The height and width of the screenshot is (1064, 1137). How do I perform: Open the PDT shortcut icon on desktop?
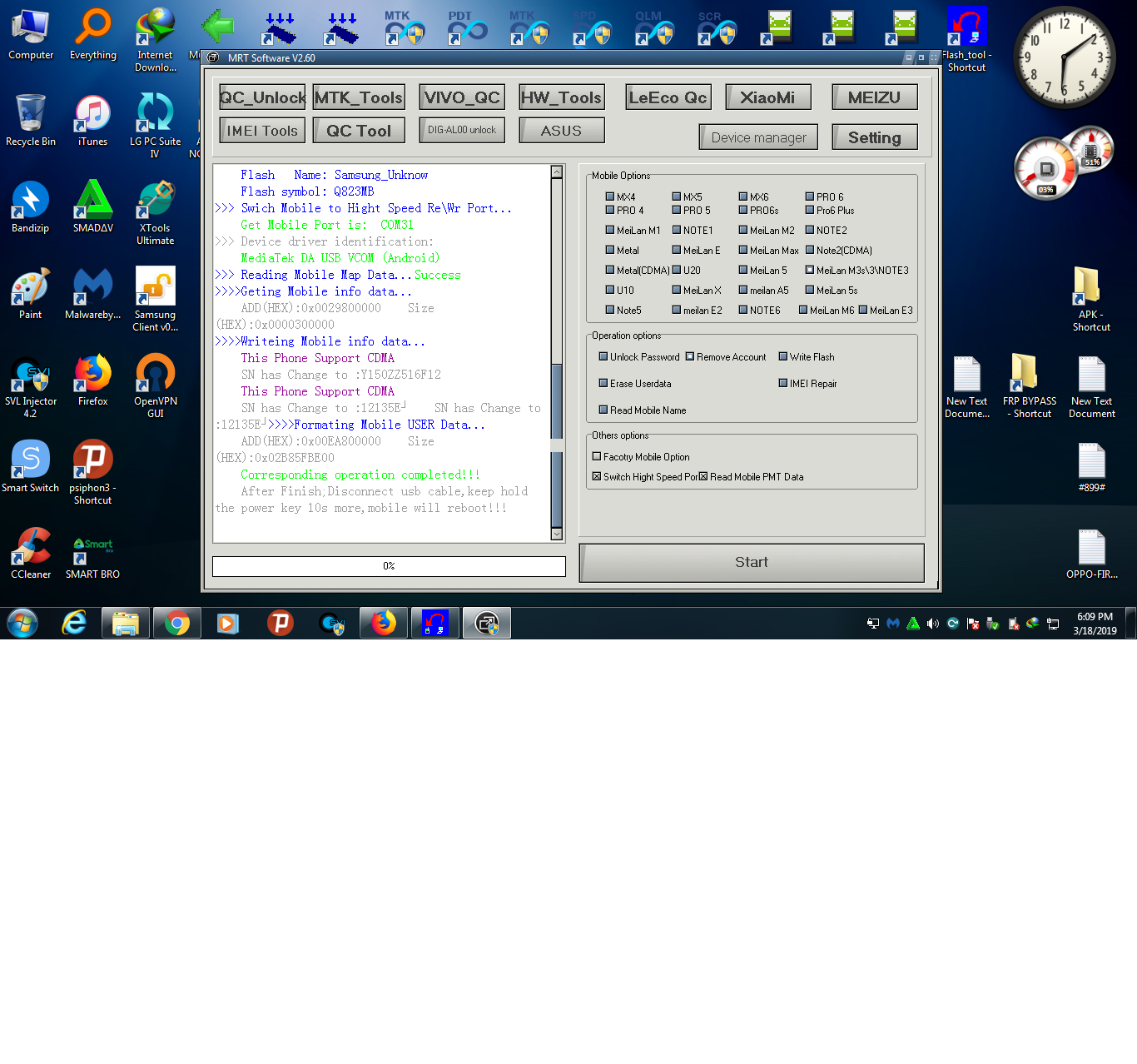point(467,28)
